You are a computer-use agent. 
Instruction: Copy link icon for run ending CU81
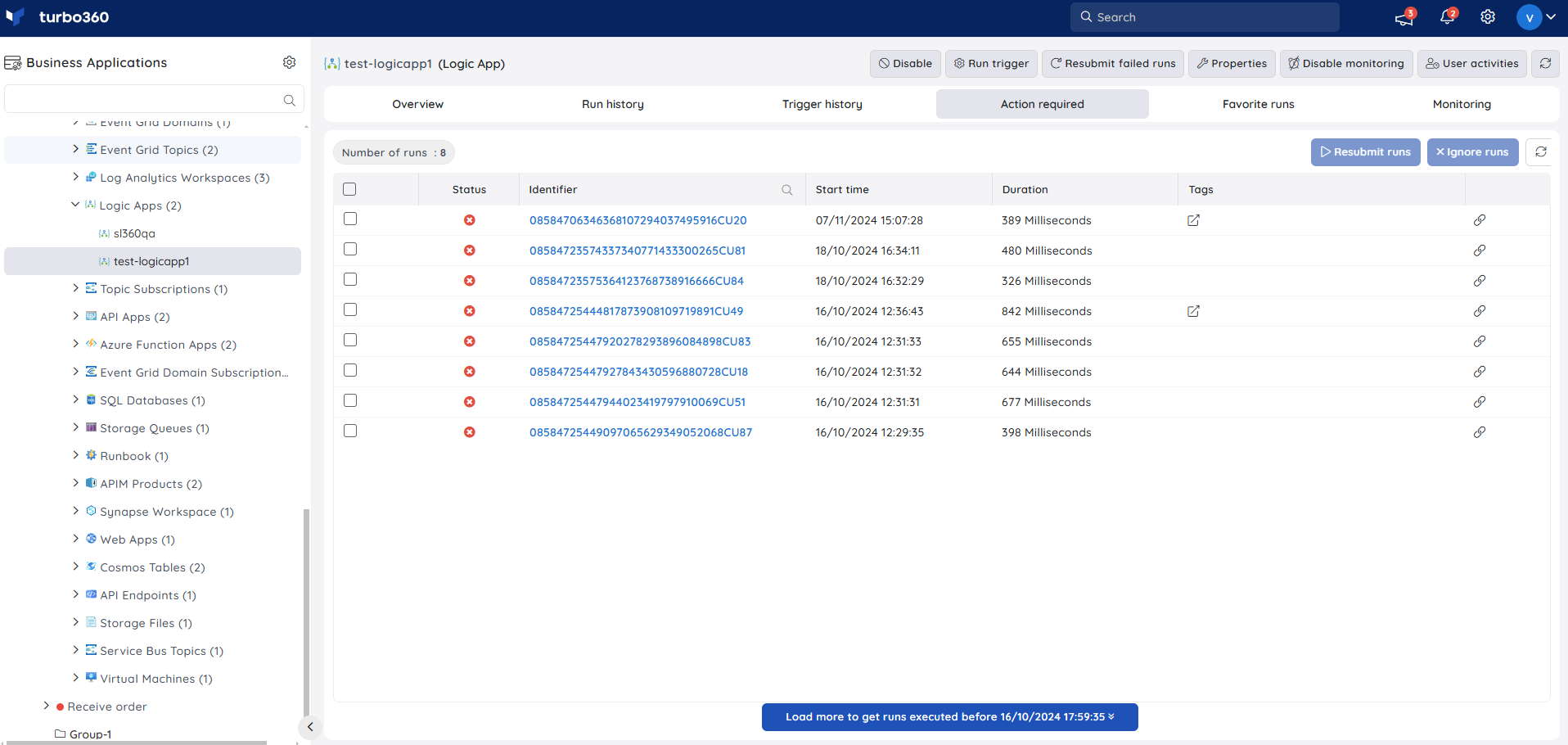[1480, 251]
